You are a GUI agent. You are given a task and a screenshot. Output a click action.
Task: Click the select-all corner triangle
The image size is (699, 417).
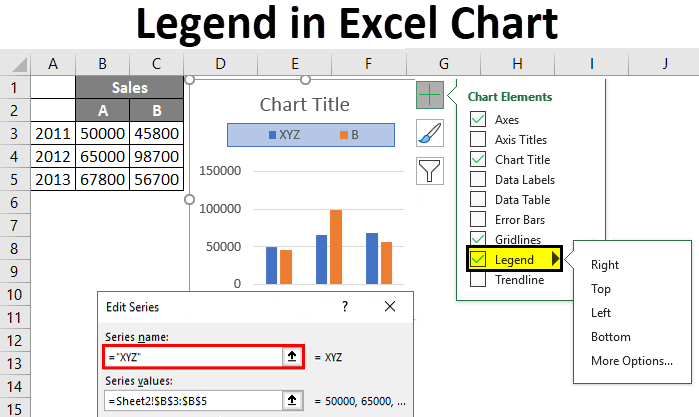(20, 65)
